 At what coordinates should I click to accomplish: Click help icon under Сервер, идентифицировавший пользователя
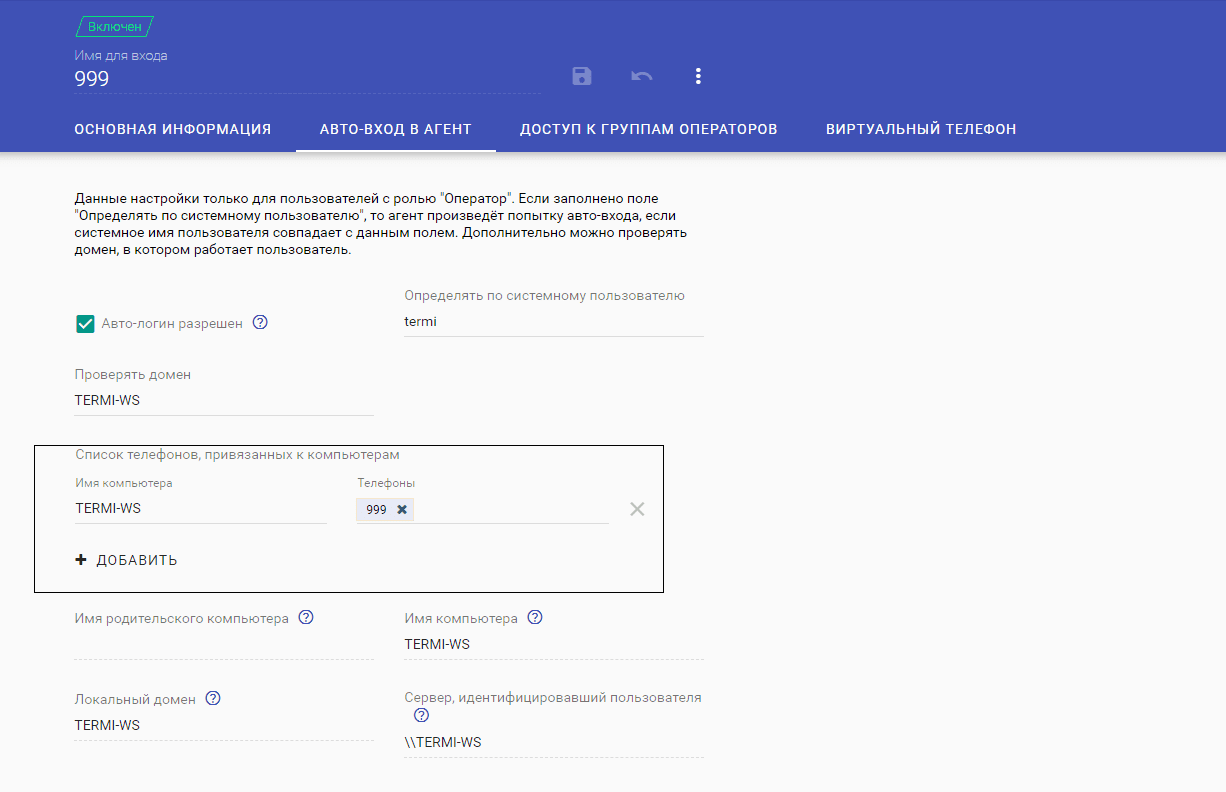coord(421,715)
